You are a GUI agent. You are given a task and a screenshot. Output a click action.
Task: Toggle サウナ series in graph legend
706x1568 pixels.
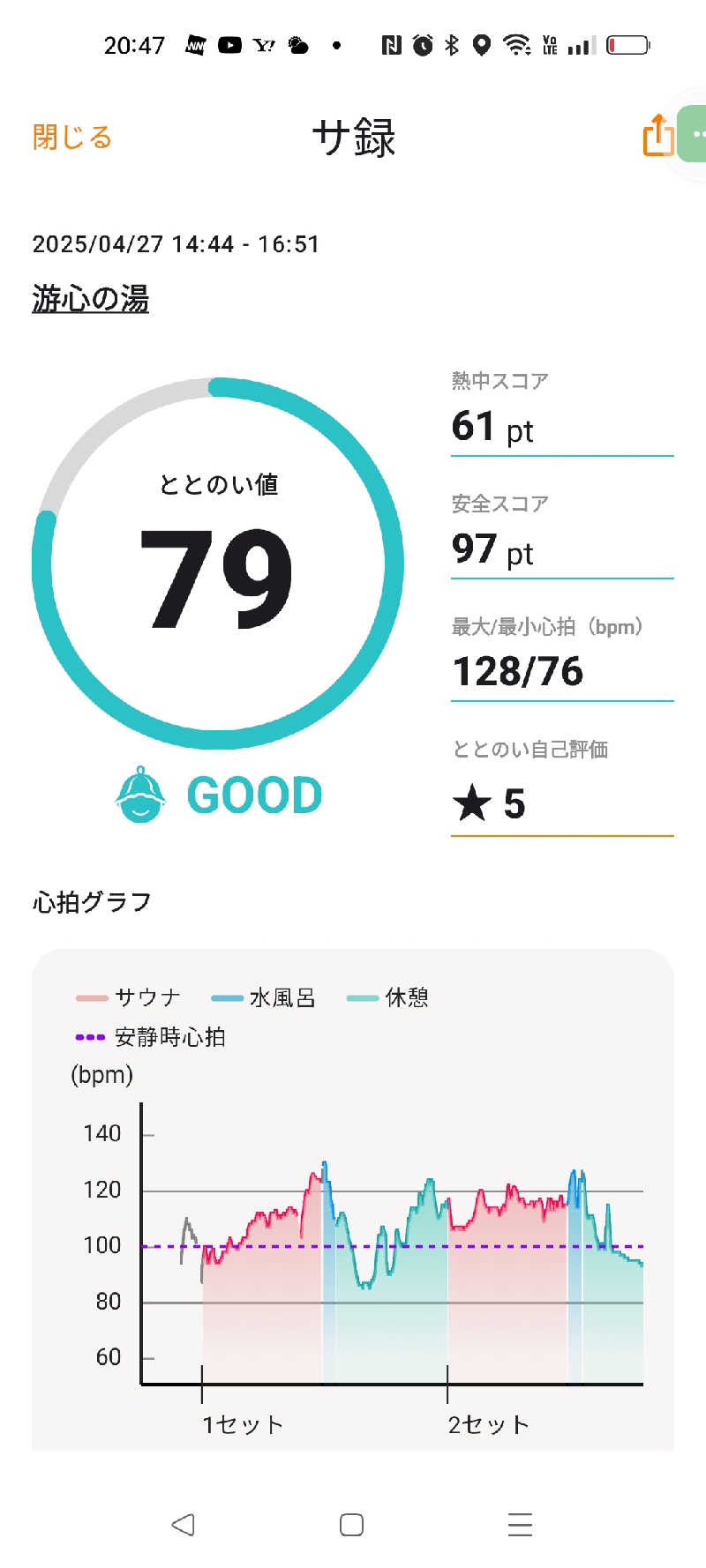click(128, 997)
